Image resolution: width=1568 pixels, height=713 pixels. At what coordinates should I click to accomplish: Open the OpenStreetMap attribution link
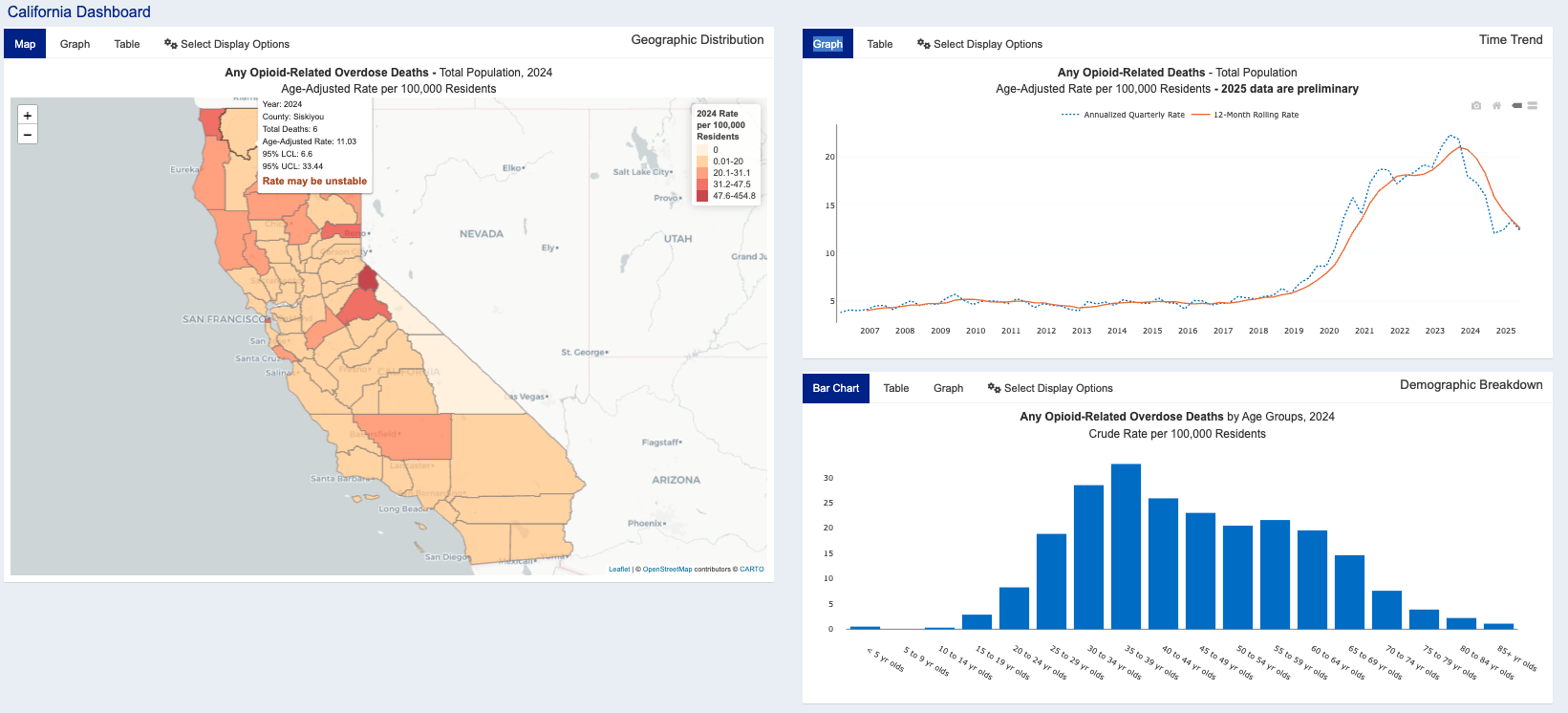pyautogui.click(x=667, y=569)
